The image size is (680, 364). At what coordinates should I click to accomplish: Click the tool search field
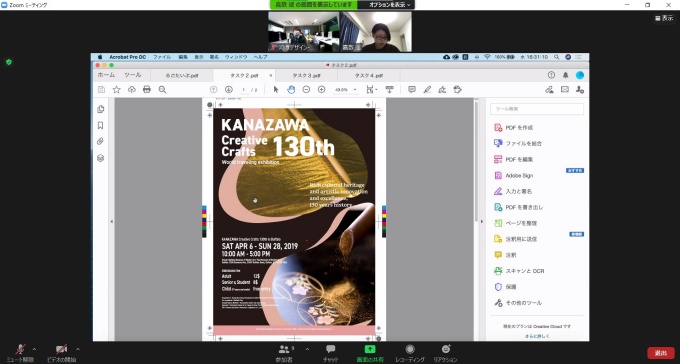point(537,109)
